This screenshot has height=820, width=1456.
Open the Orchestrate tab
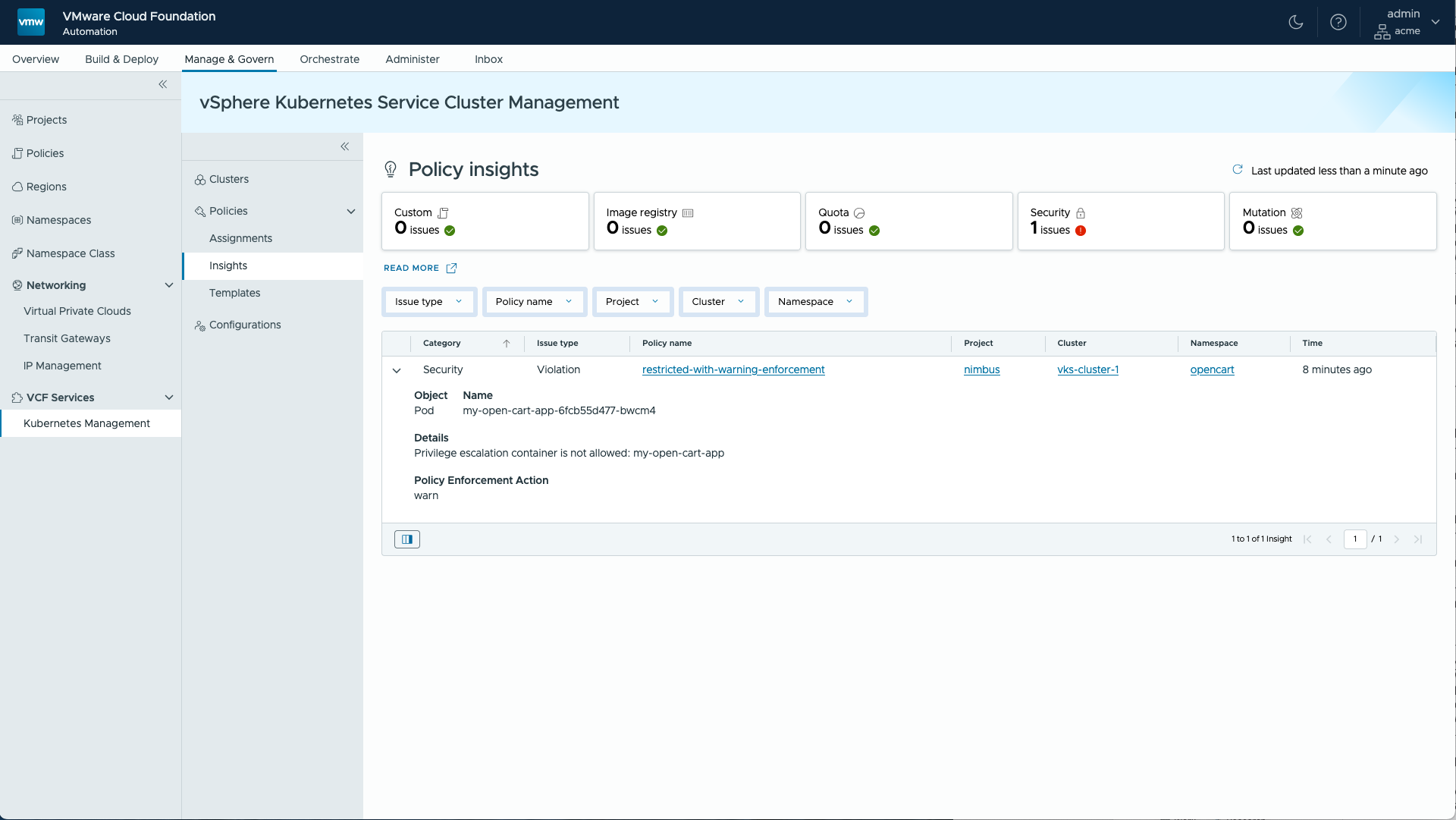pyautogui.click(x=329, y=59)
